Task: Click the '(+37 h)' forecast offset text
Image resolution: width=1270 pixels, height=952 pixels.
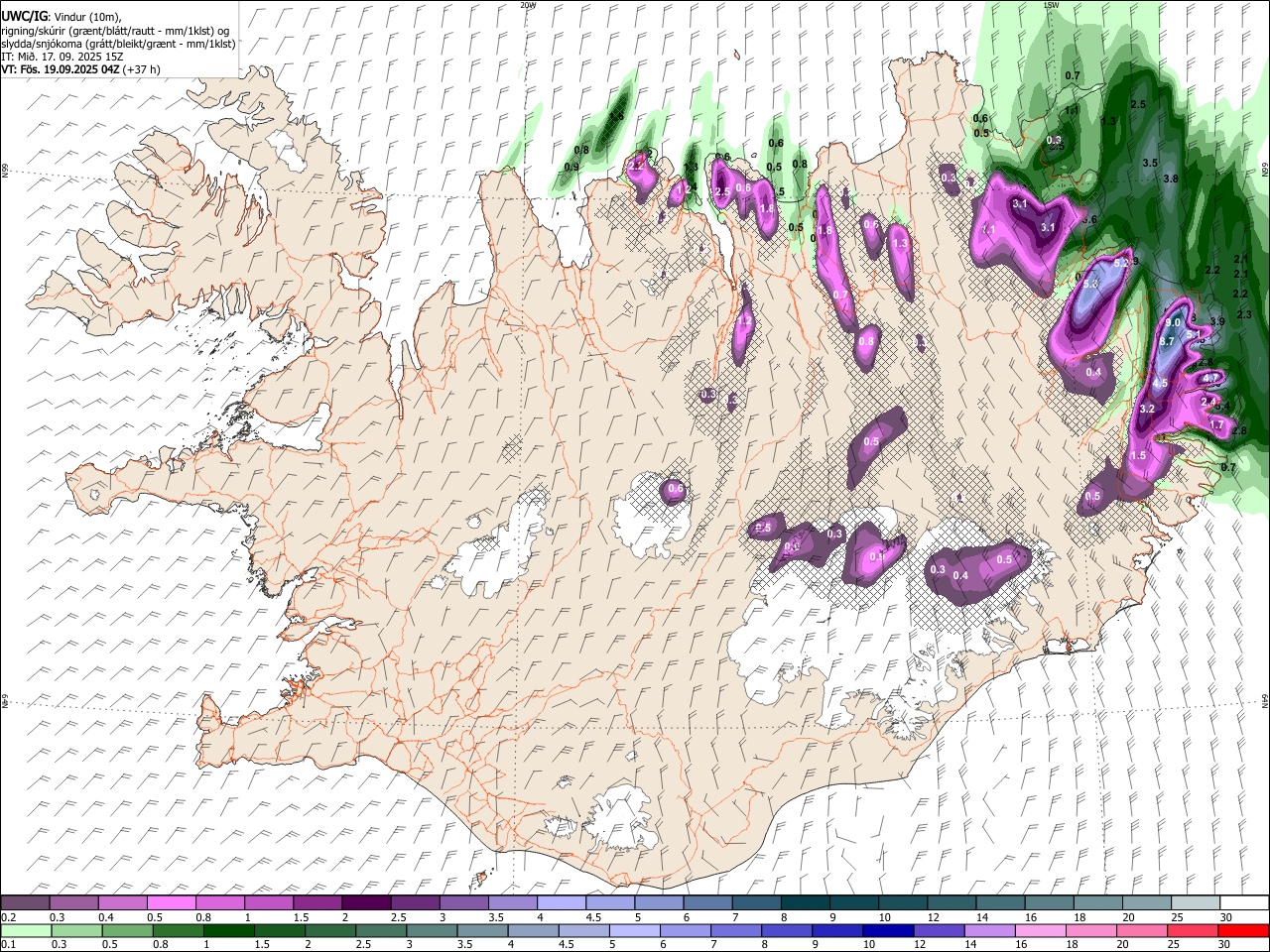Action: [141, 69]
